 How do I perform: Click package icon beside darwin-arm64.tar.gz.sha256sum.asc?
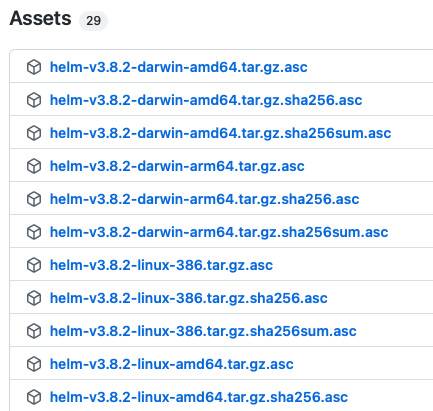point(34,232)
